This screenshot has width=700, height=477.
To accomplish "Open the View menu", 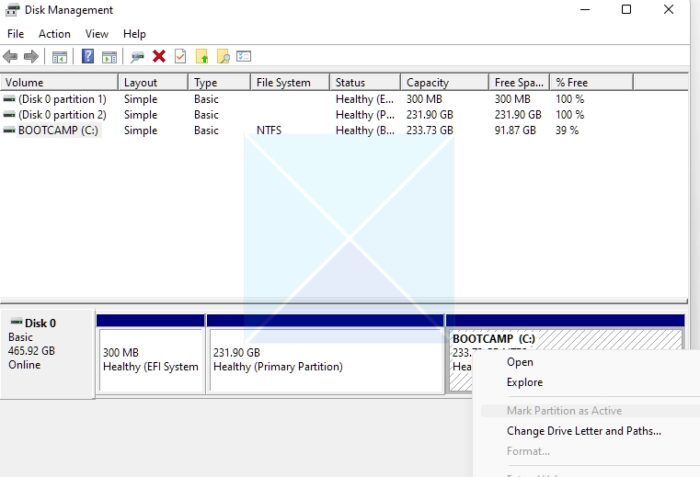I will (x=97, y=34).
